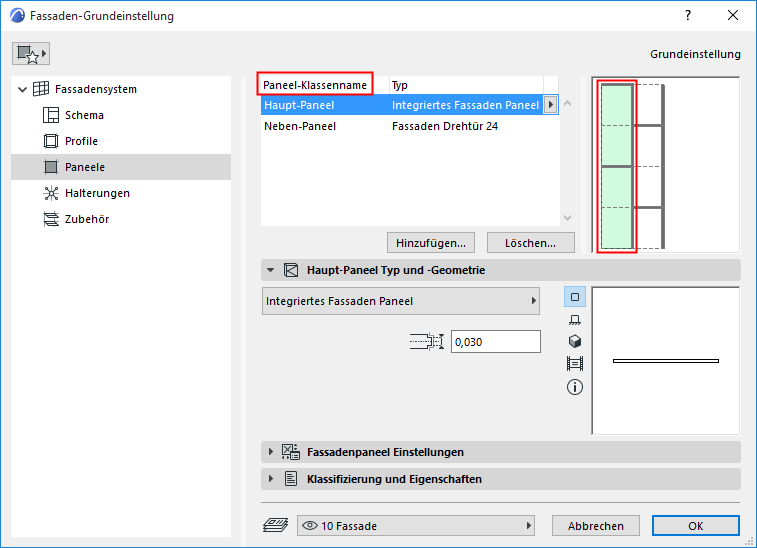The width and height of the screenshot is (757, 548).
Task: Click the Halterungen junction icon
Action: pyautogui.click(x=51, y=193)
